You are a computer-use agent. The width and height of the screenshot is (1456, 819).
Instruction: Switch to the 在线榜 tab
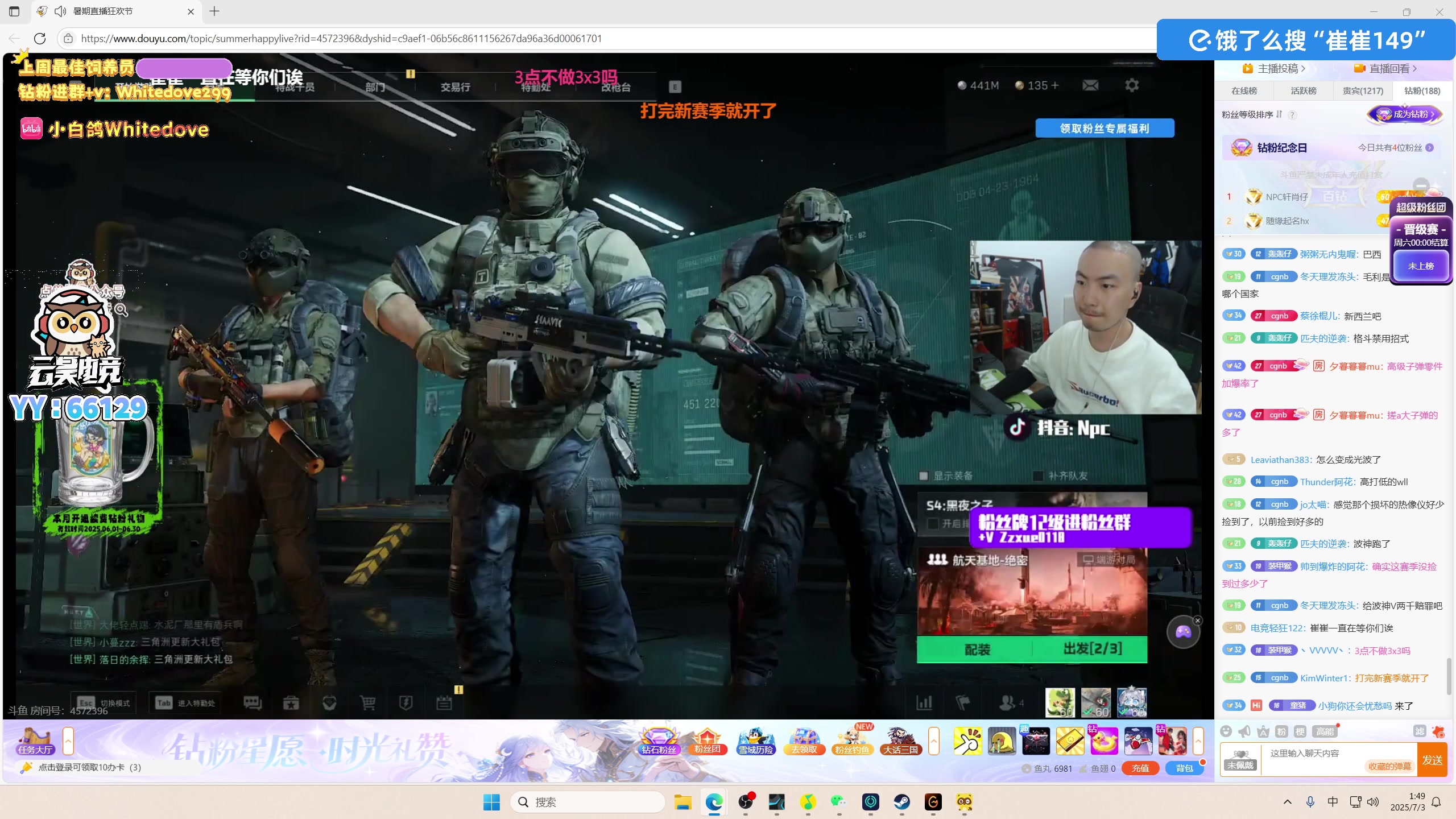click(1244, 91)
